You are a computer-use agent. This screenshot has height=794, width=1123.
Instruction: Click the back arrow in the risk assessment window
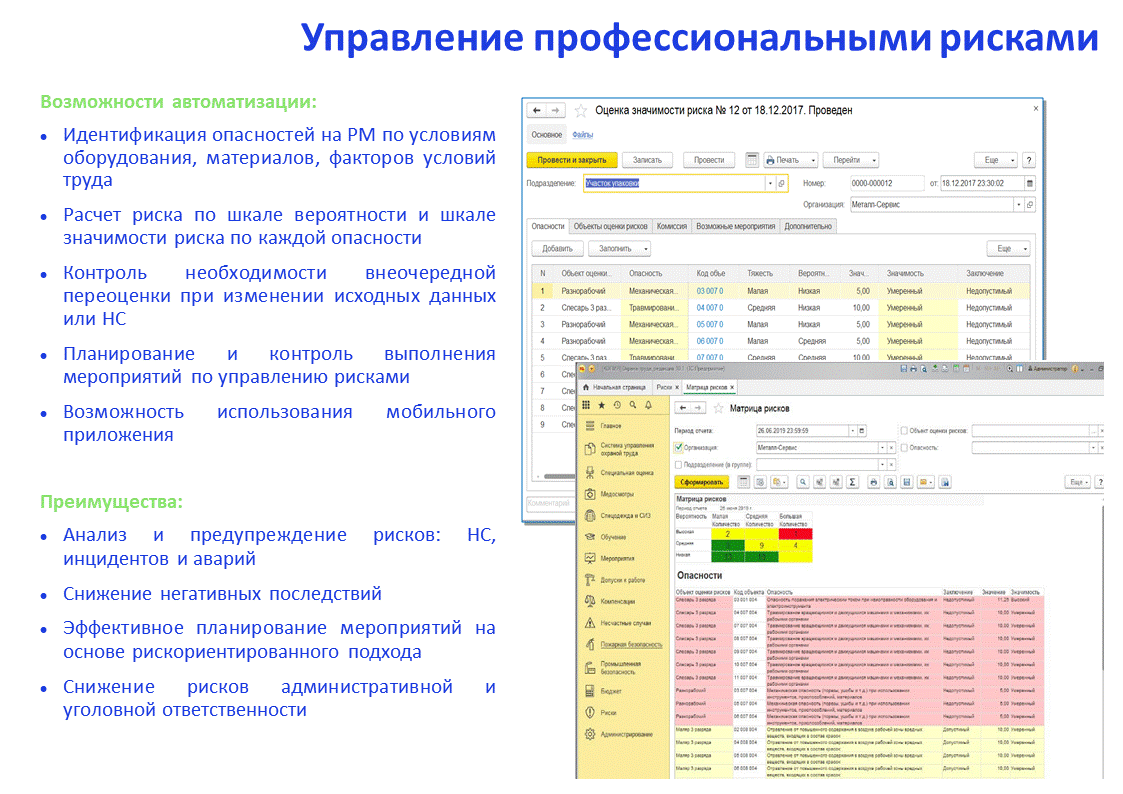pos(537,111)
